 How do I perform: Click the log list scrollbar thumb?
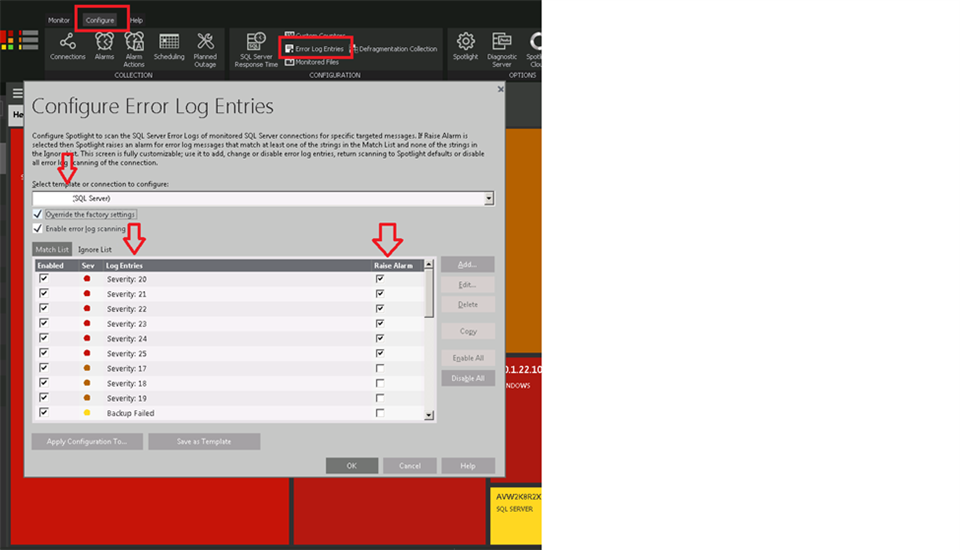tap(429, 293)
